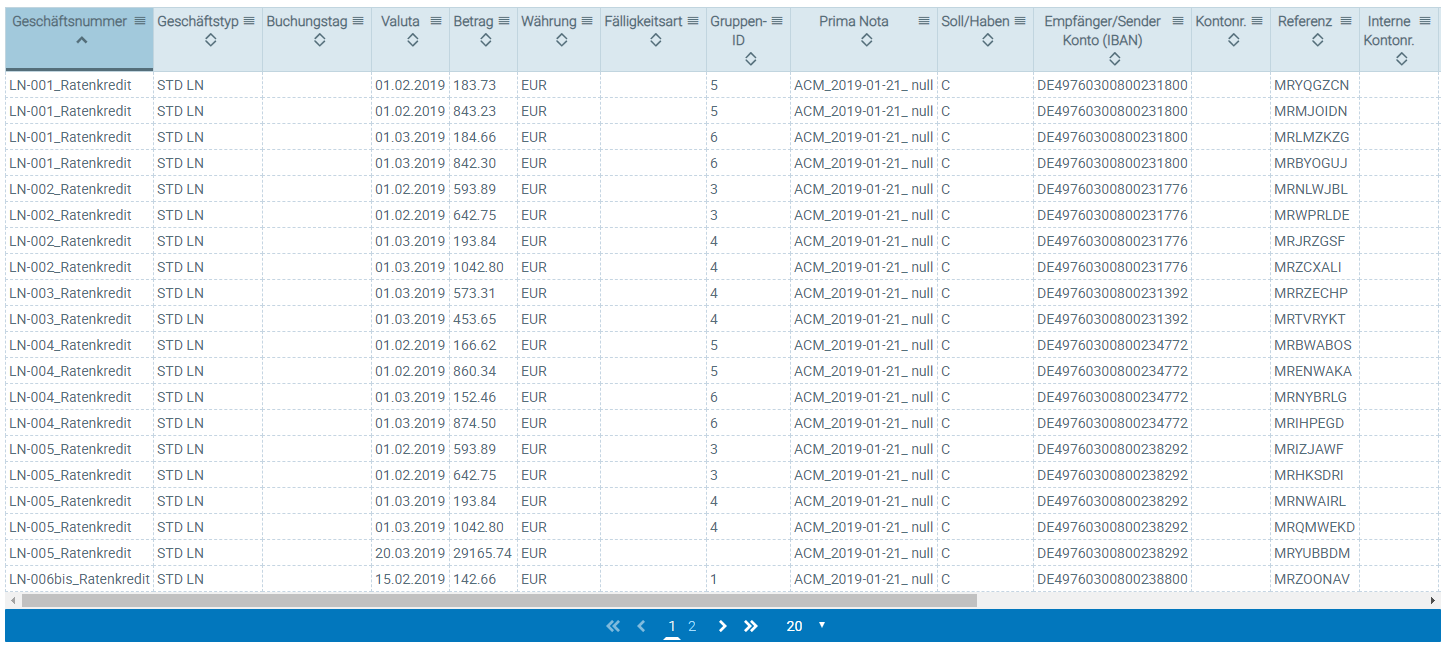Select the amount cell 874.50
Screen dimensions: 1443x648
click(x=482, y=423)
